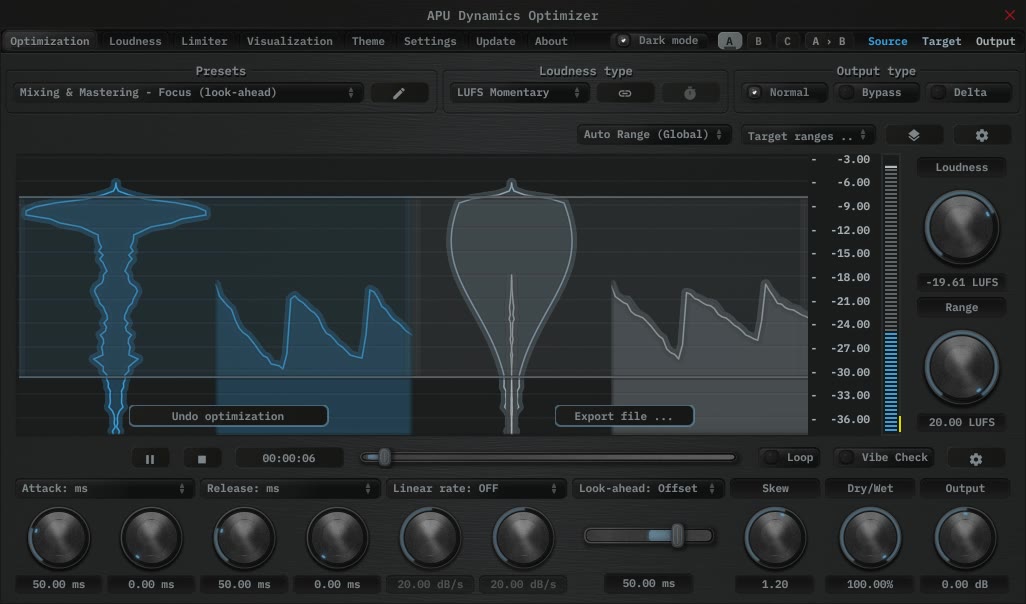Click the second Linear rate knob
This screenshot has width=1026, height=604.
(x=523, y=538)
